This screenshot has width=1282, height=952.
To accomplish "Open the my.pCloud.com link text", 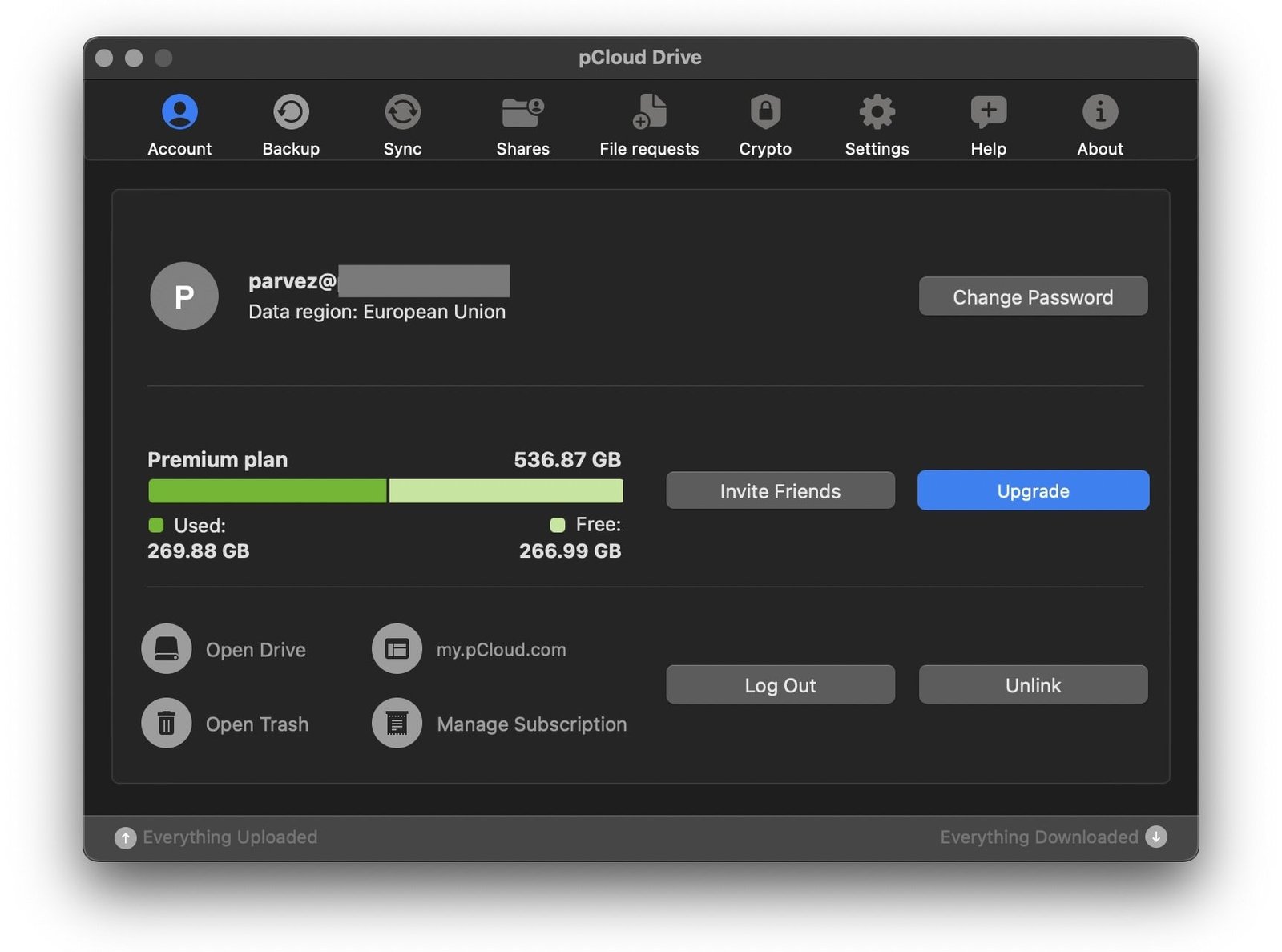I will pyautogui.click(x=501, y=650).
